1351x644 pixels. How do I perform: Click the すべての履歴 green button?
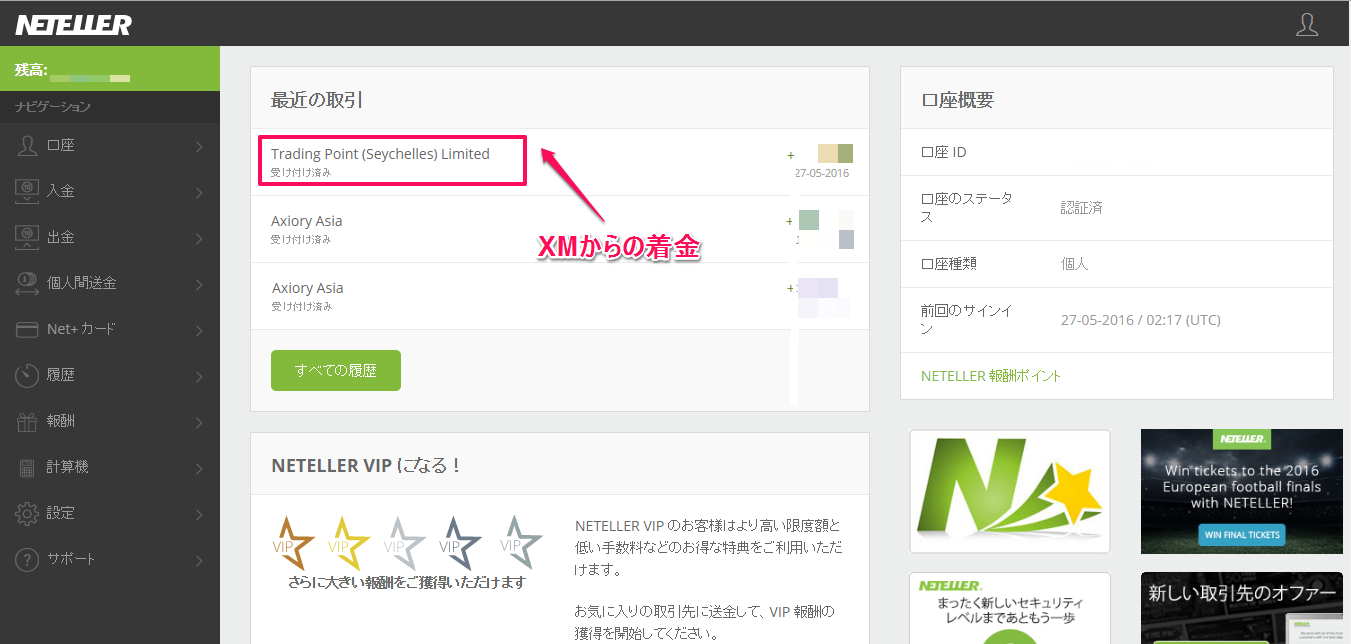click(x=336, y=370)
